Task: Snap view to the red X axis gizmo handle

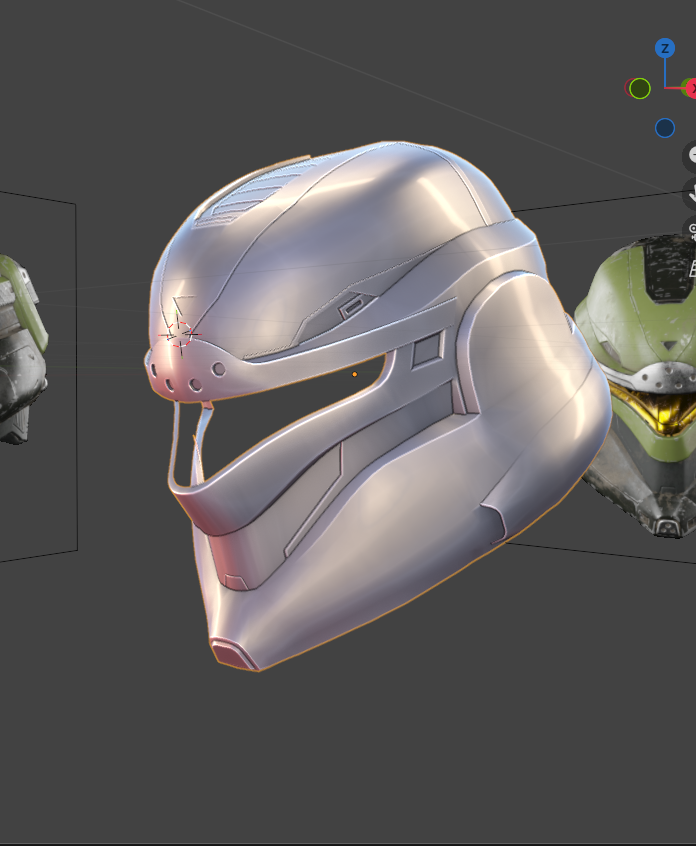Action: pyautogui.click(x=692, y=88)
